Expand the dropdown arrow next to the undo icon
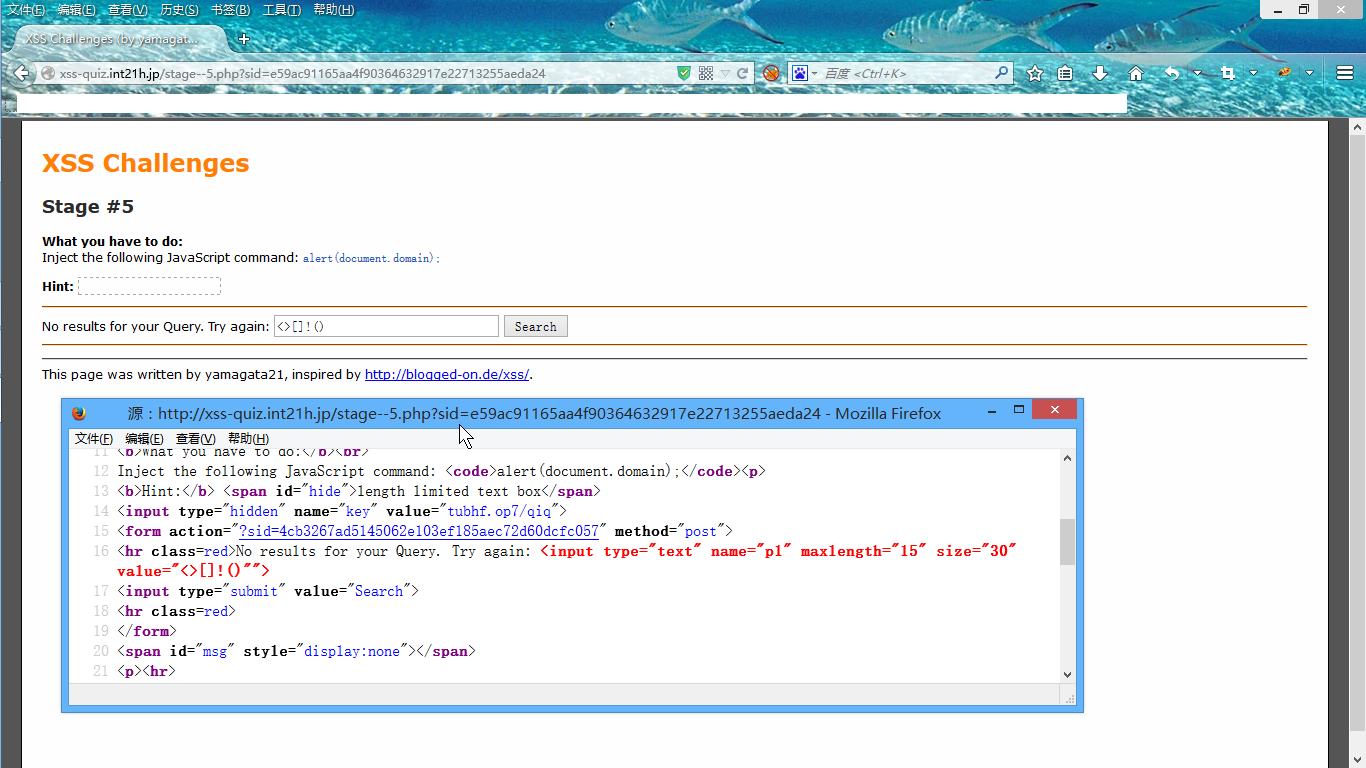 click(x=1197, y=73)
